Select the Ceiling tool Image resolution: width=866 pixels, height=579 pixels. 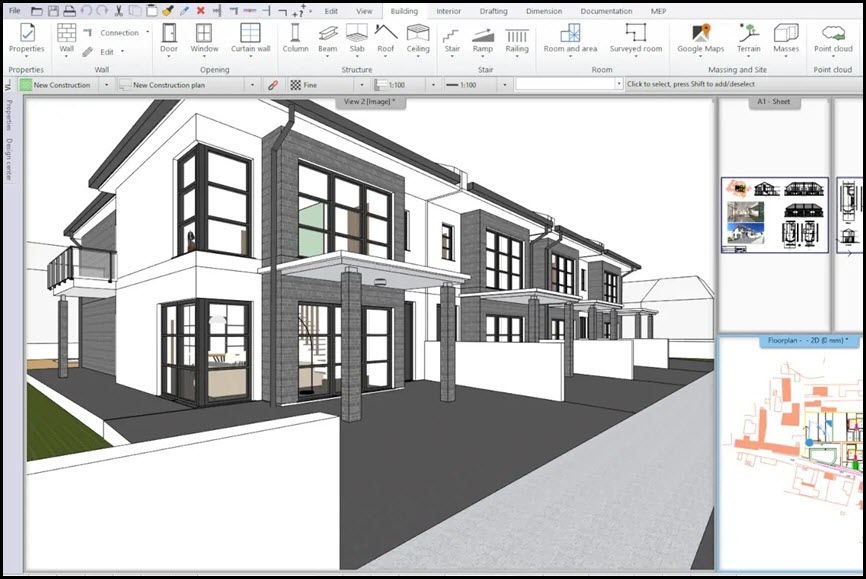click(x=418, y=39)
